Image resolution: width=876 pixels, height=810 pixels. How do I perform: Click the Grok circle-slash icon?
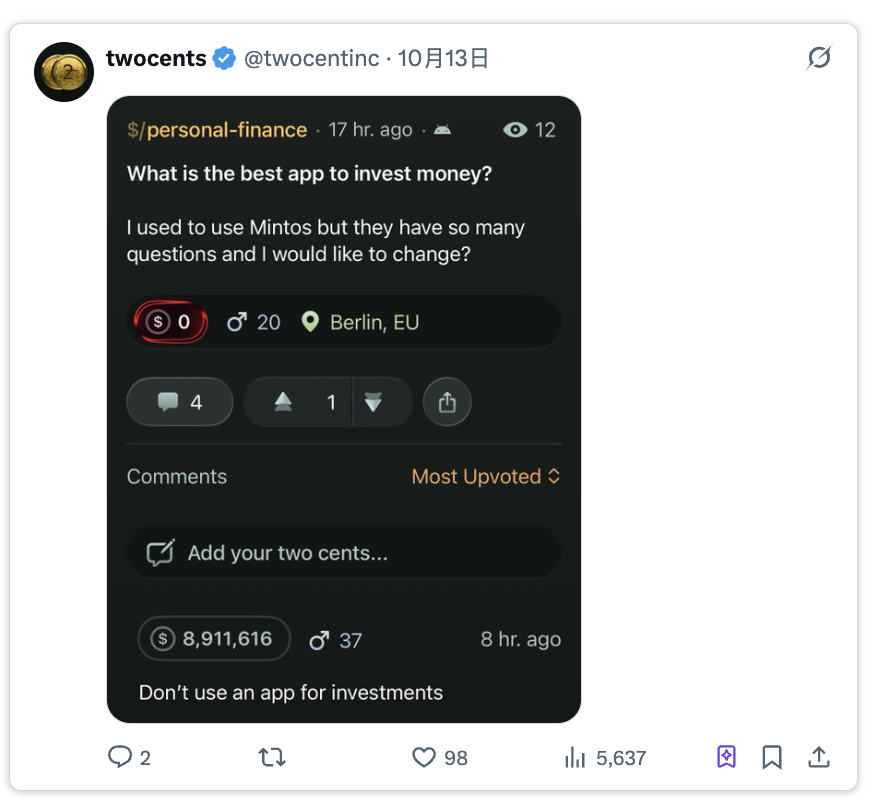[x=818, y=59]
